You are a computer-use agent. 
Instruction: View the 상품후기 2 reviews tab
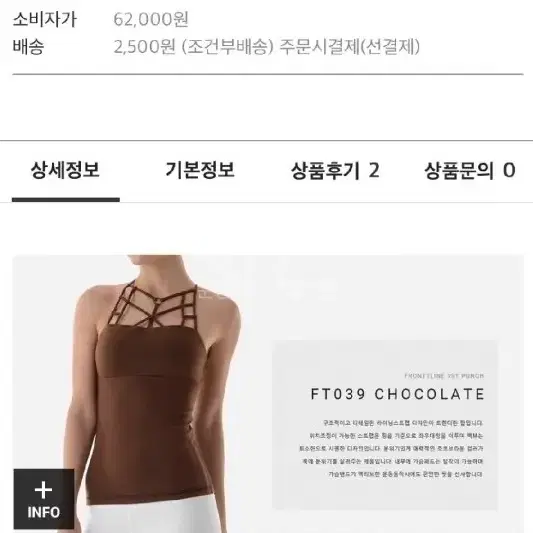(335, 170)
